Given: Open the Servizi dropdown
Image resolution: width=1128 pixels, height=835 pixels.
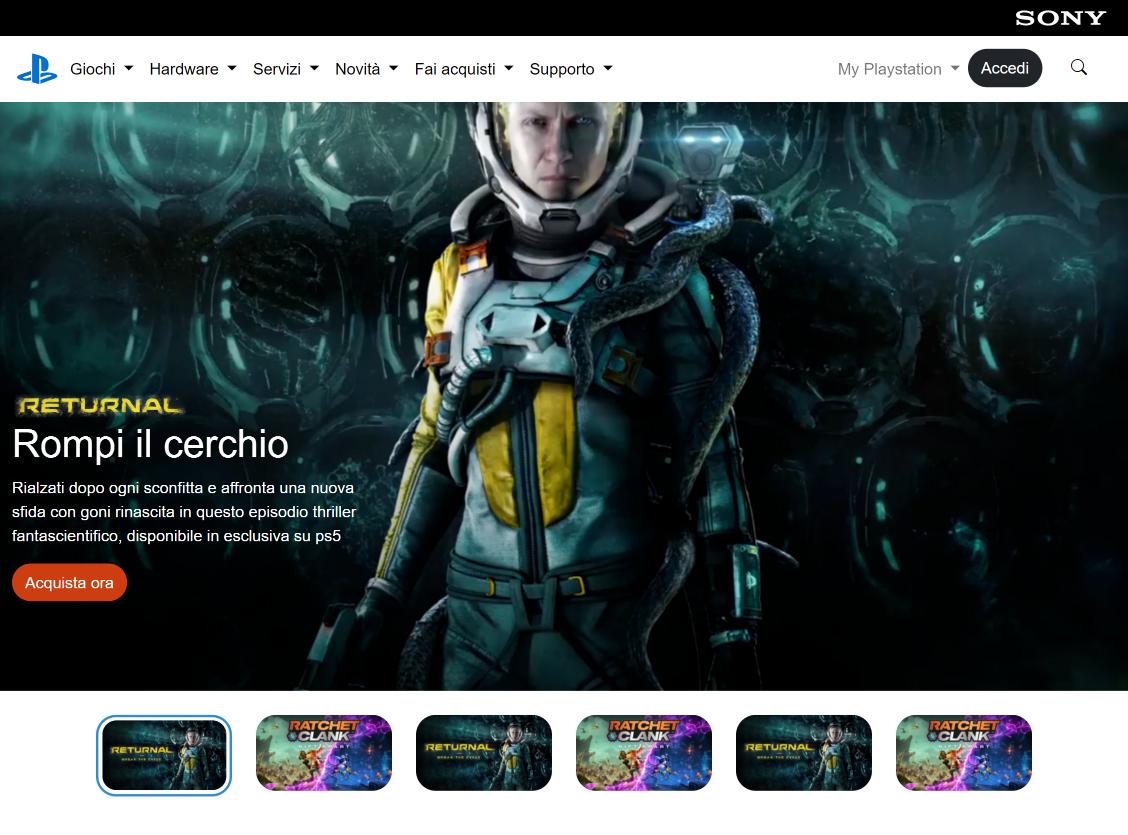Looking at the screenshot, I should (285, 69).
